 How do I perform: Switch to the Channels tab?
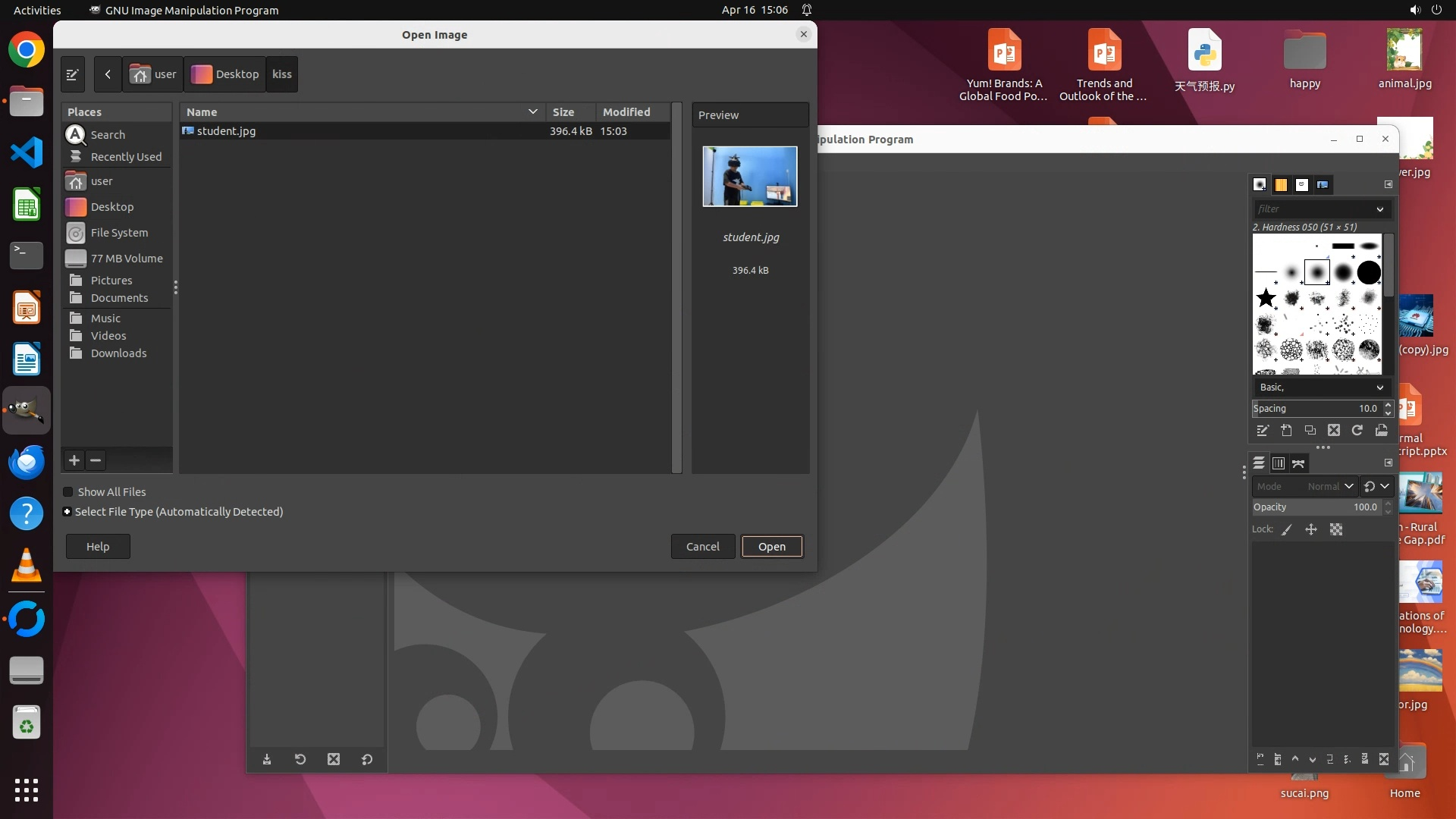point(1279,463)
